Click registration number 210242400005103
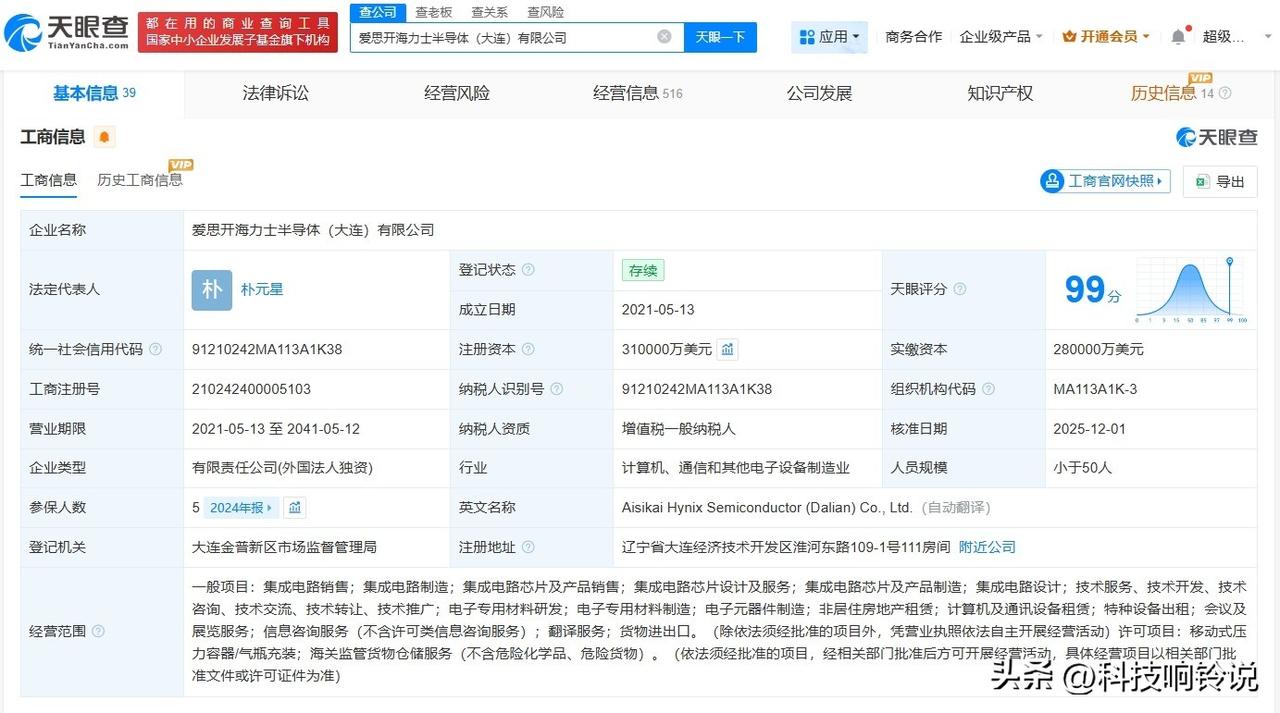Image resolution: width=1280 pixels, height=713 pixels. [251, 389]
